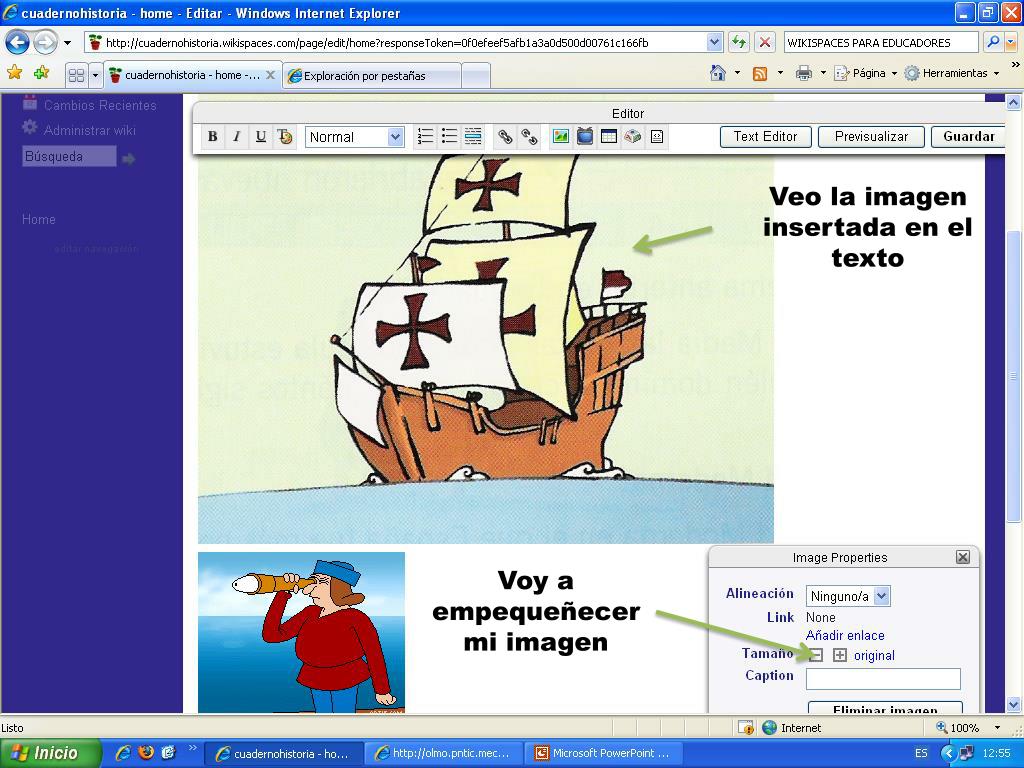Switch to cuadernohistoria - home tab

192,75
